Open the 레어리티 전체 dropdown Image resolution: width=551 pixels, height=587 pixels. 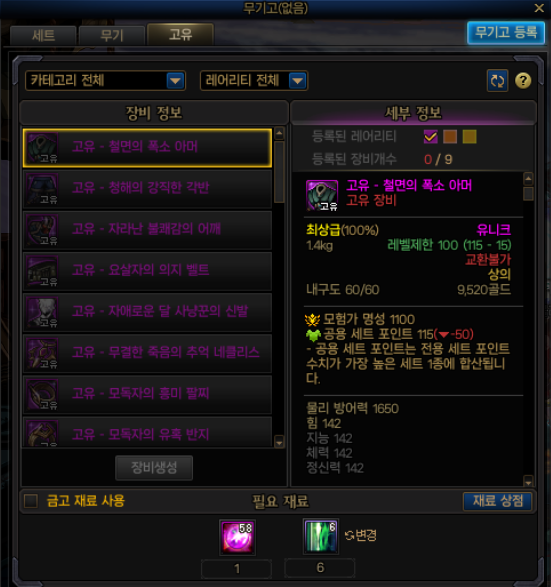tap(254, 80)
